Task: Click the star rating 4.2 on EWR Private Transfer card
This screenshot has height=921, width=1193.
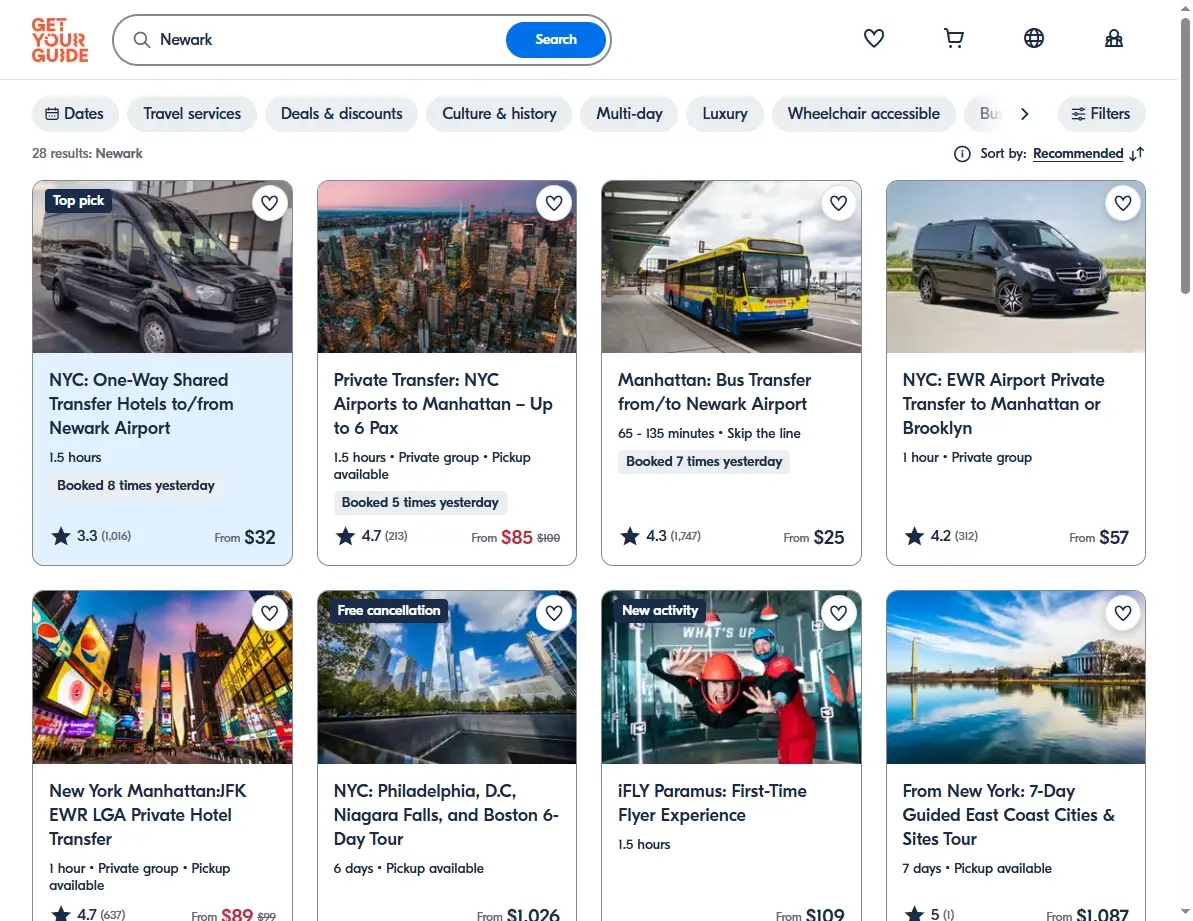Action: [x=941, y=536]
